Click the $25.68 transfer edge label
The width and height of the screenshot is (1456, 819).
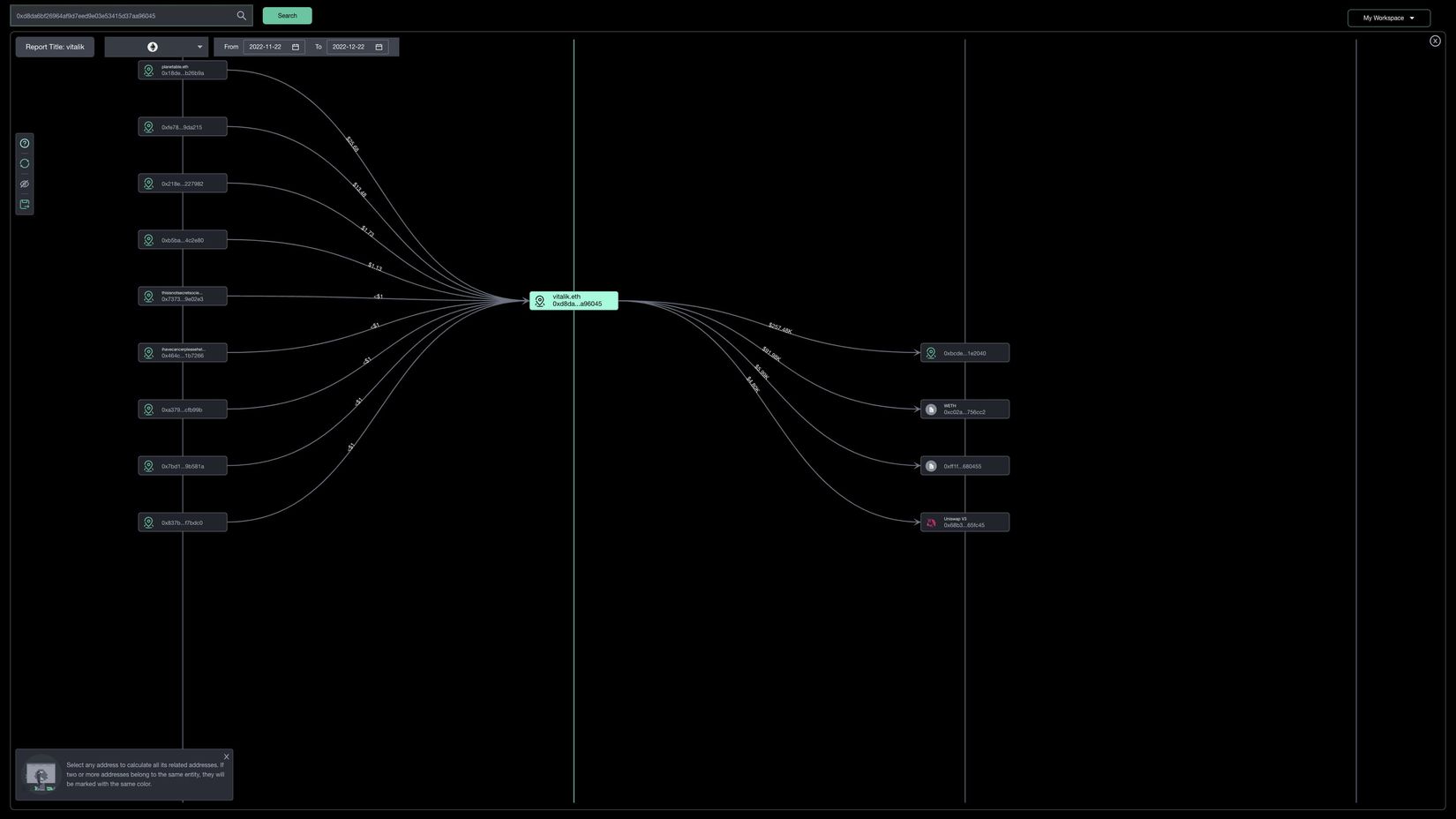352,144
